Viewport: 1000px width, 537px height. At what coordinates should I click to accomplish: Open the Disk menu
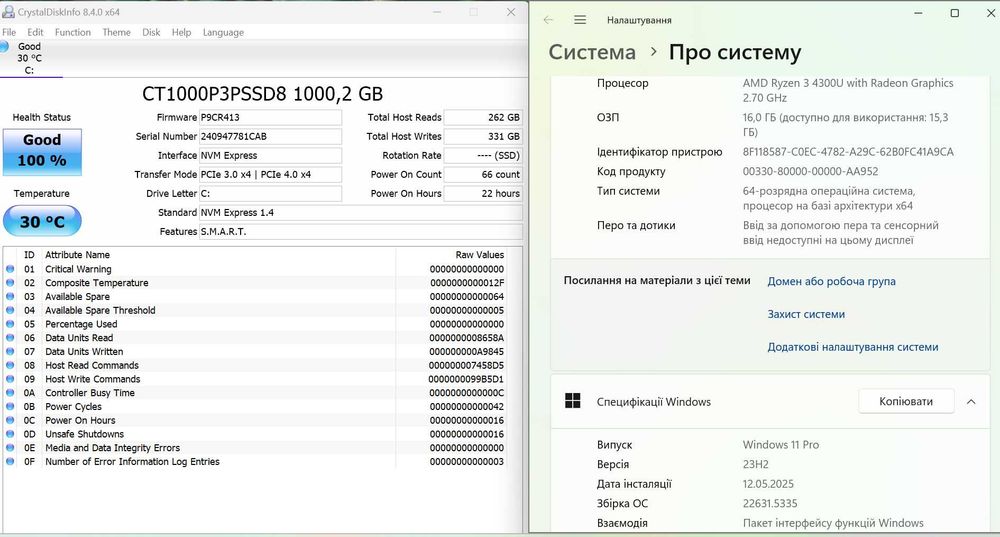click(151, 32)
